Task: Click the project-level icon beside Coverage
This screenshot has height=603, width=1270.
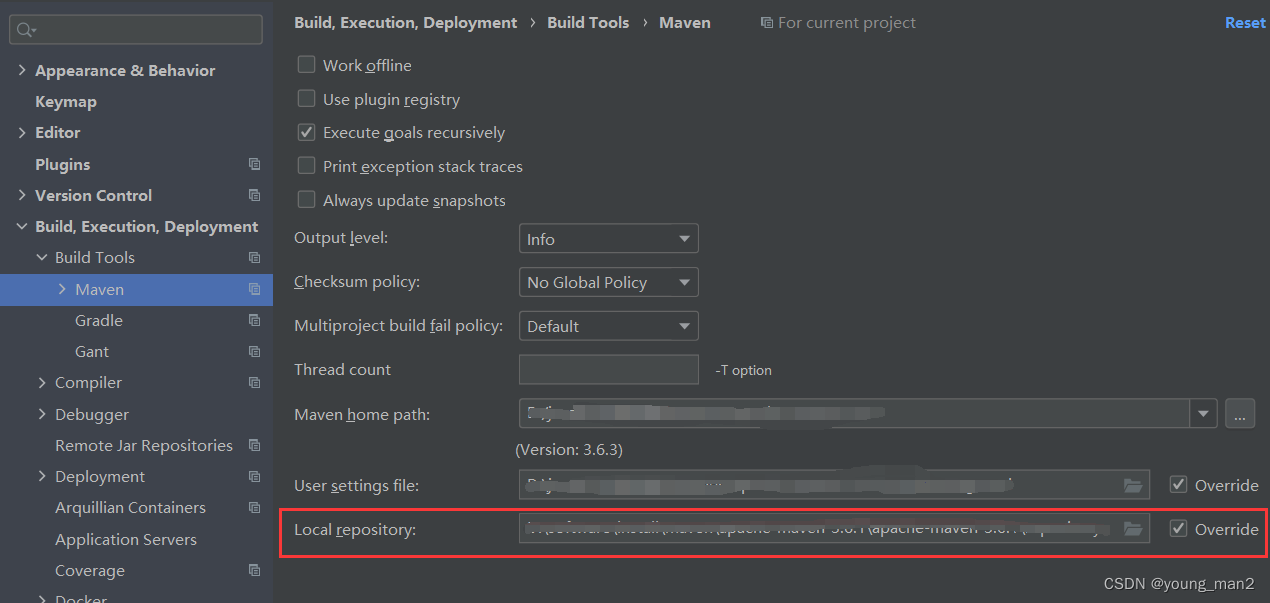Action: (x=254, y=570)
